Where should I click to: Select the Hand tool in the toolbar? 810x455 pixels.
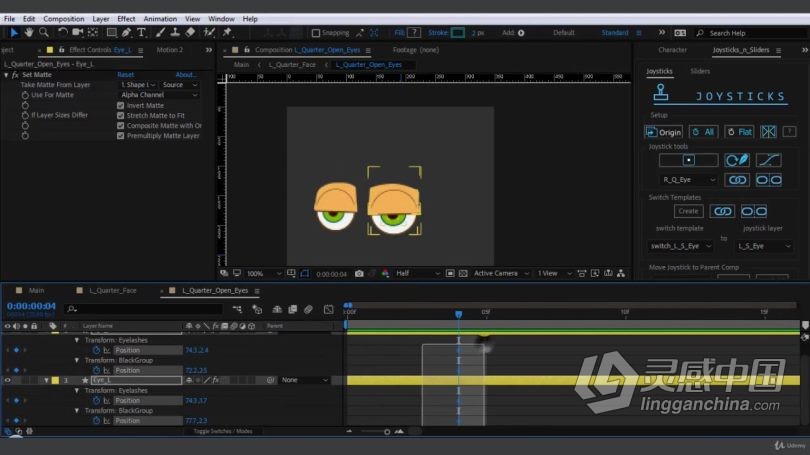click(x=28, y=33)
